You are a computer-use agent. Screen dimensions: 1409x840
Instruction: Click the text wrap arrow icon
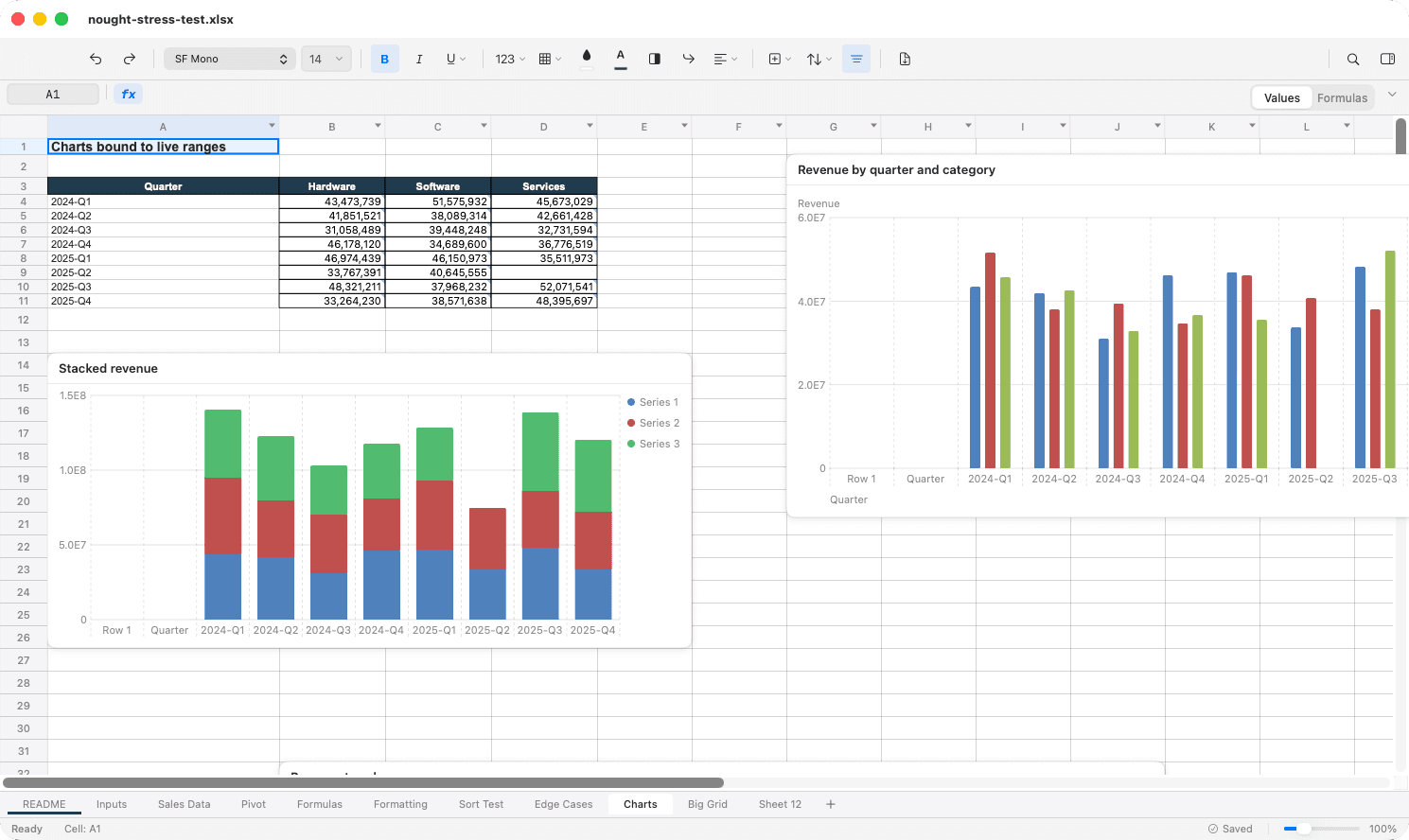tap(689, 59)
